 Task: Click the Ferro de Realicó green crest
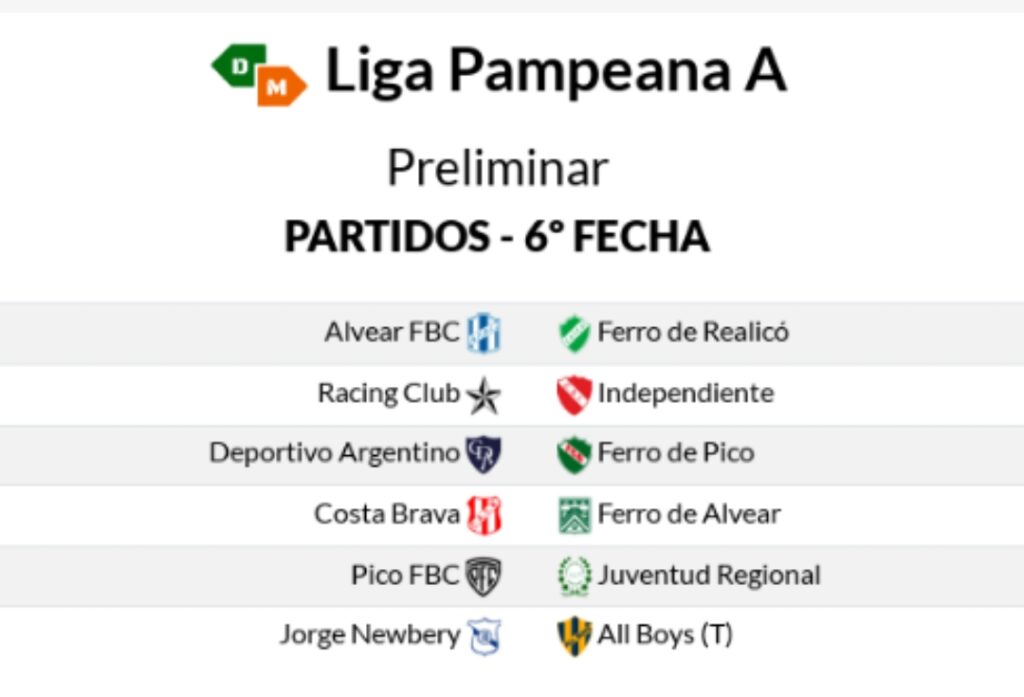click(x=574, y=333)
